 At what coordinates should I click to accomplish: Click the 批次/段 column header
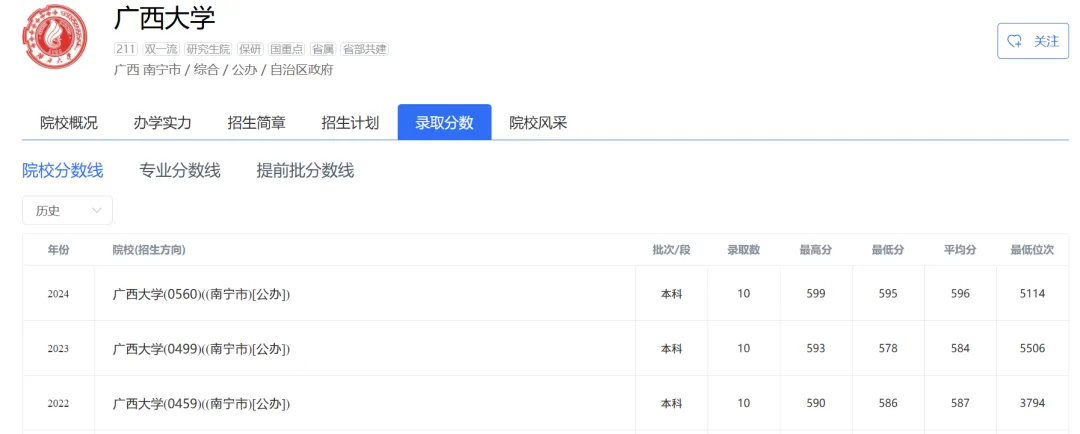coord(672,250)
